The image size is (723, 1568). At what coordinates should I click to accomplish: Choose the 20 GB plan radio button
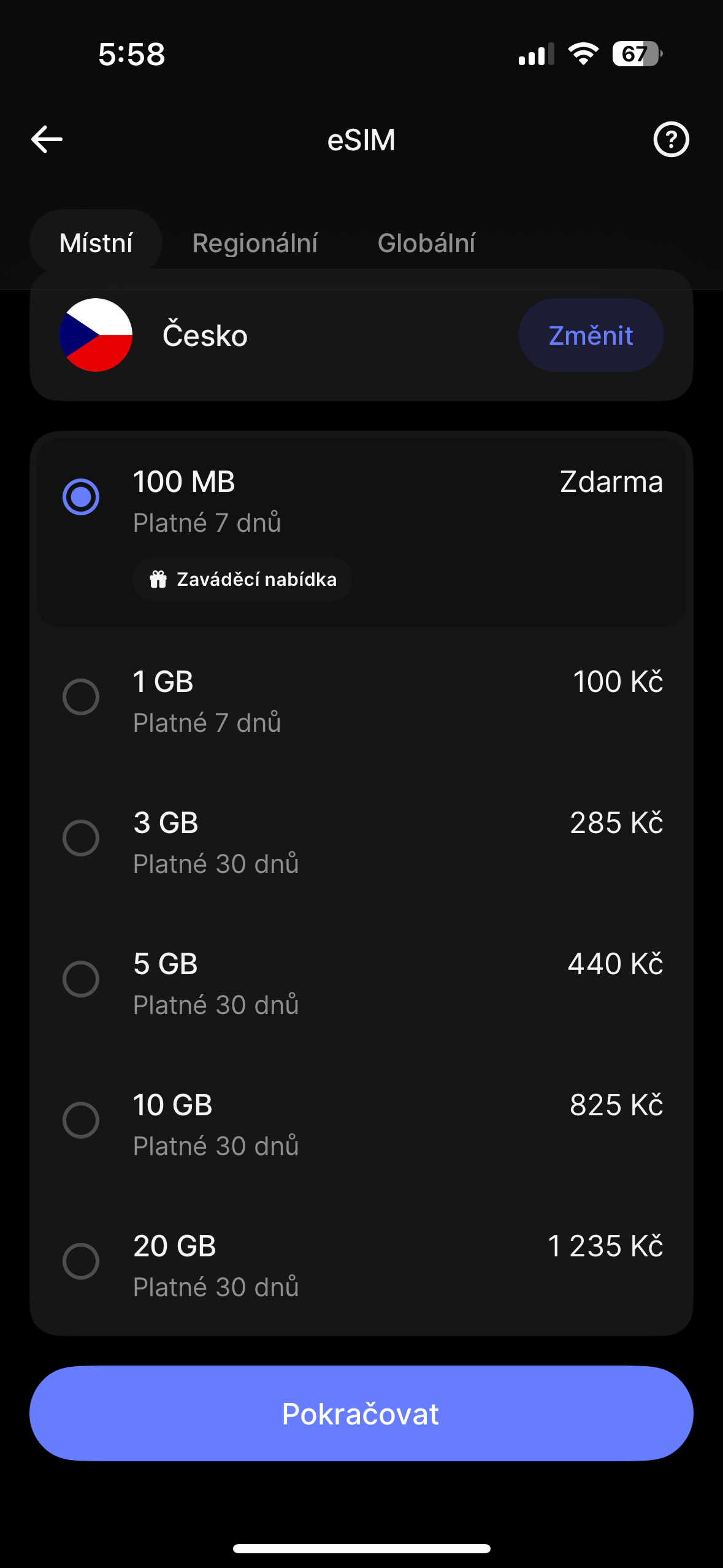(x=81, y=1261)
